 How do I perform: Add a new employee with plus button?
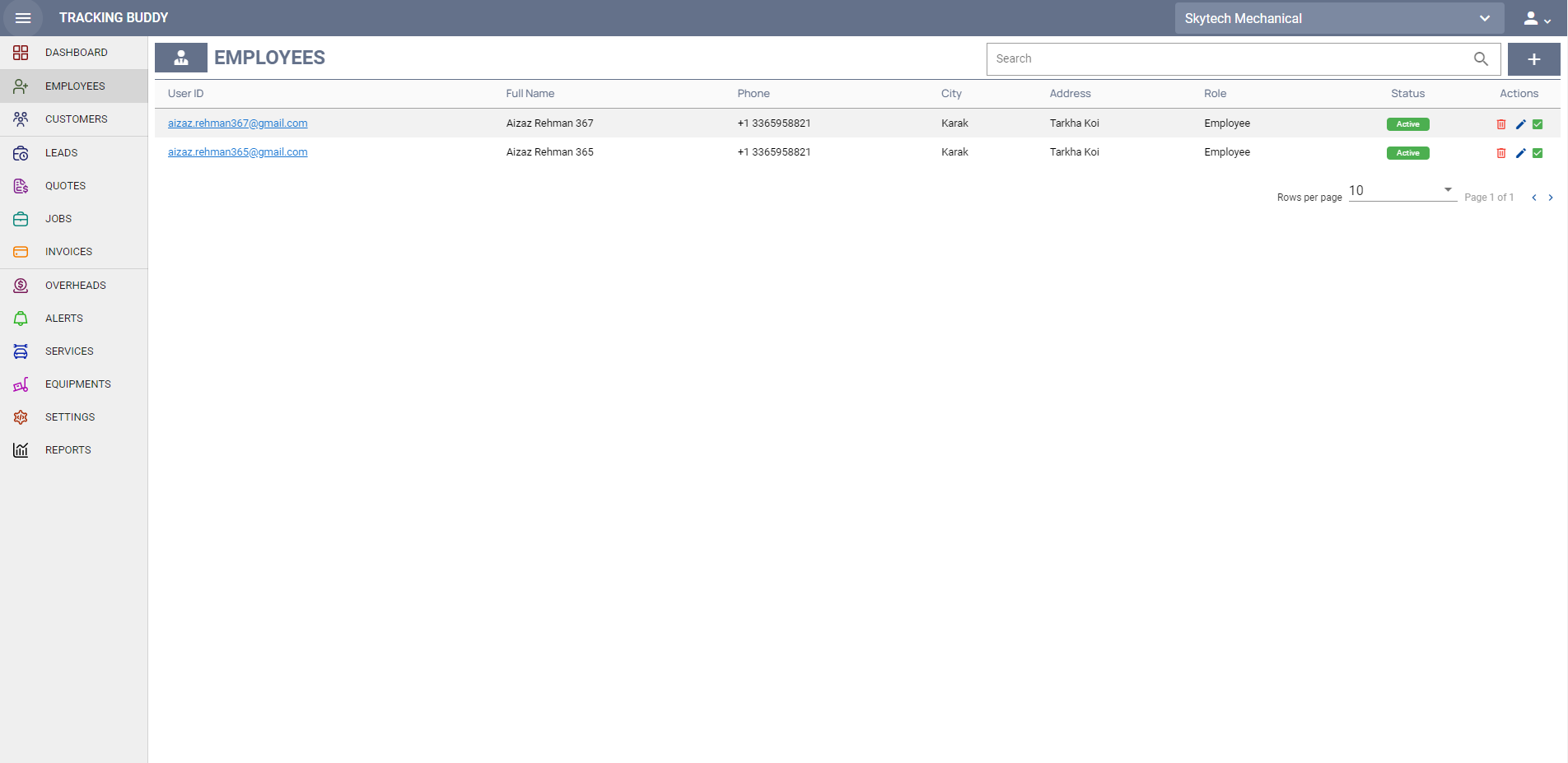[1534, 59]
